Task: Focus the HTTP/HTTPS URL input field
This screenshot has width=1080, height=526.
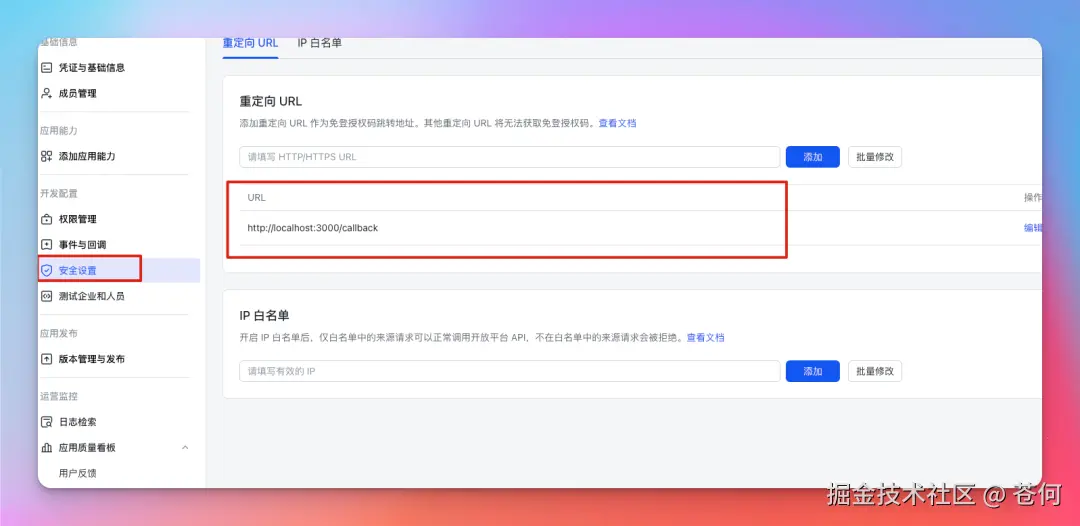Action: pyautogui.click(x=510, y=157)
